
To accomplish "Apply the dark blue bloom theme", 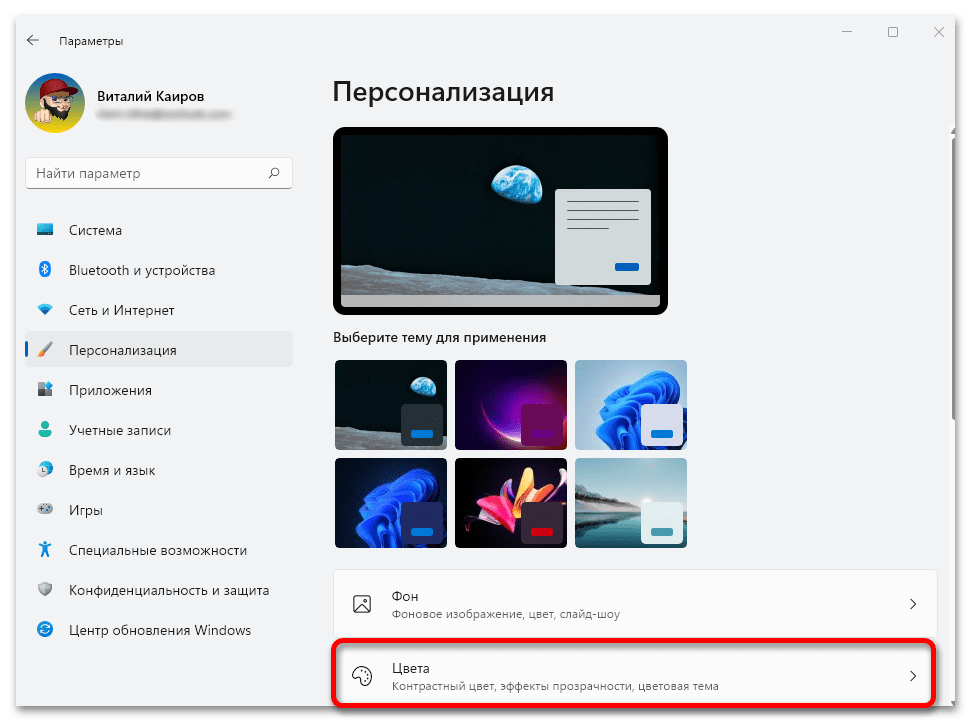I will (x=391, y=503).
